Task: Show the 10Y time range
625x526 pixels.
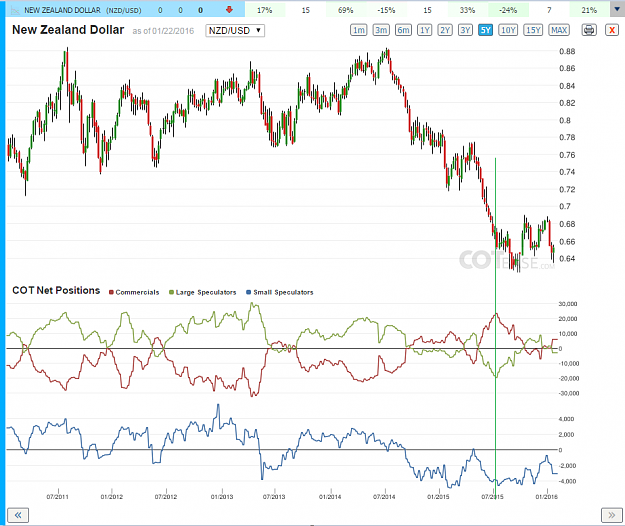Action: tap(508, 30)
